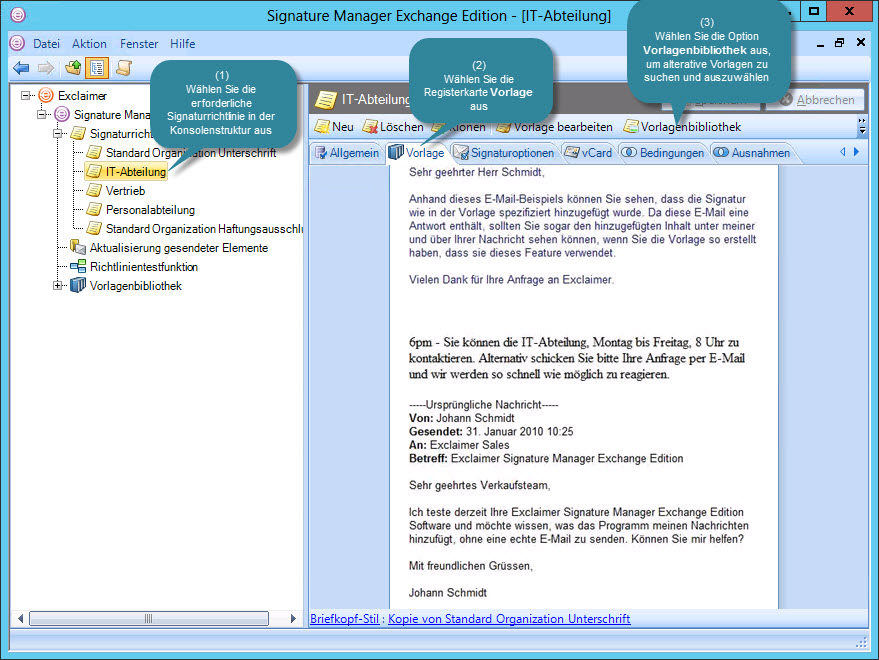Screen dimensions: 879x660
Task: Open the Ausnahmen tab
Action: [x=752, y=153]
